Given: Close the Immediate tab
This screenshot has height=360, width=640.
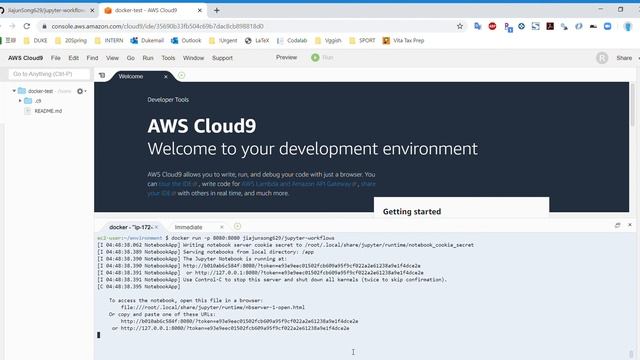Looking at the screenshot, I should click(222, 227).
